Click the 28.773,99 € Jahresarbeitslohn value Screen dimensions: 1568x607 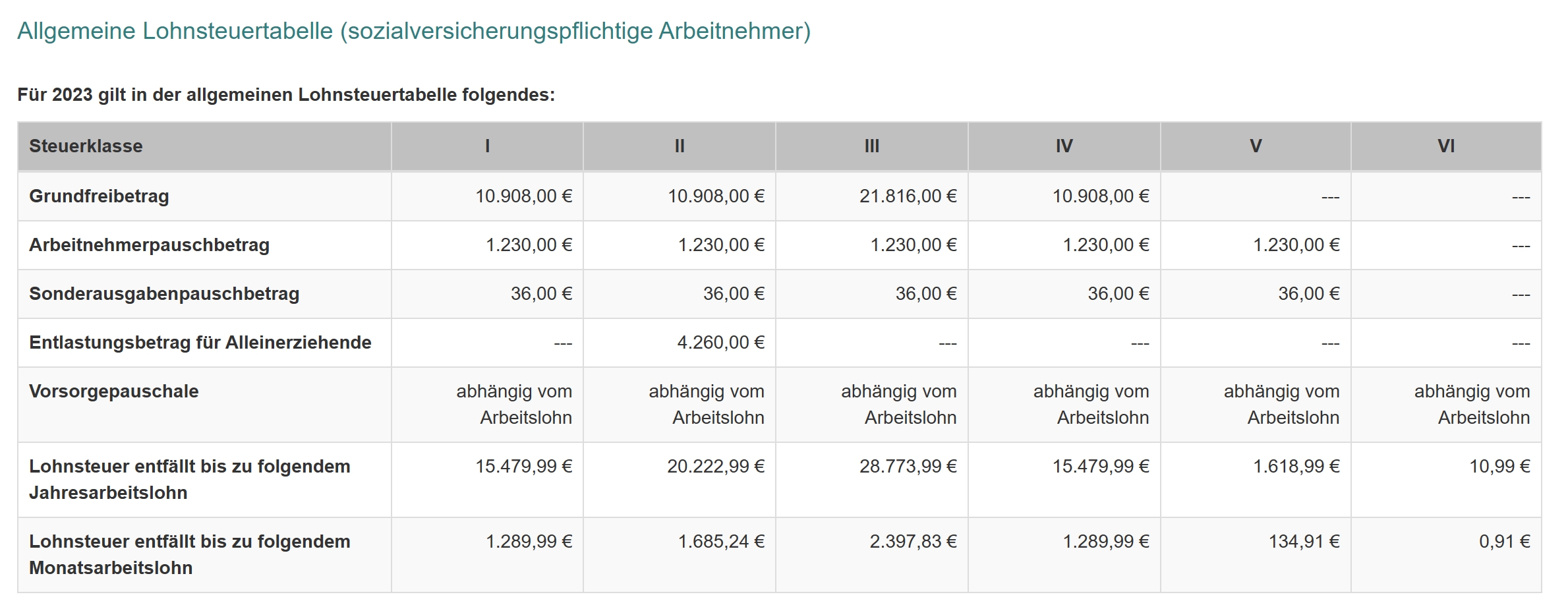pyautogui.click(x=908, y=466)
